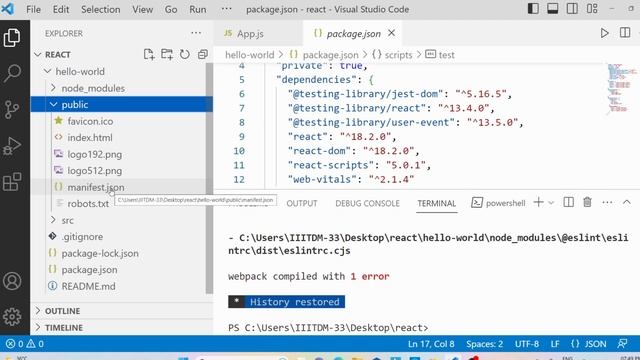The width and height of the screenshot is (640, 360).
Task: Close the package.json editor tab
Action: 391,33
